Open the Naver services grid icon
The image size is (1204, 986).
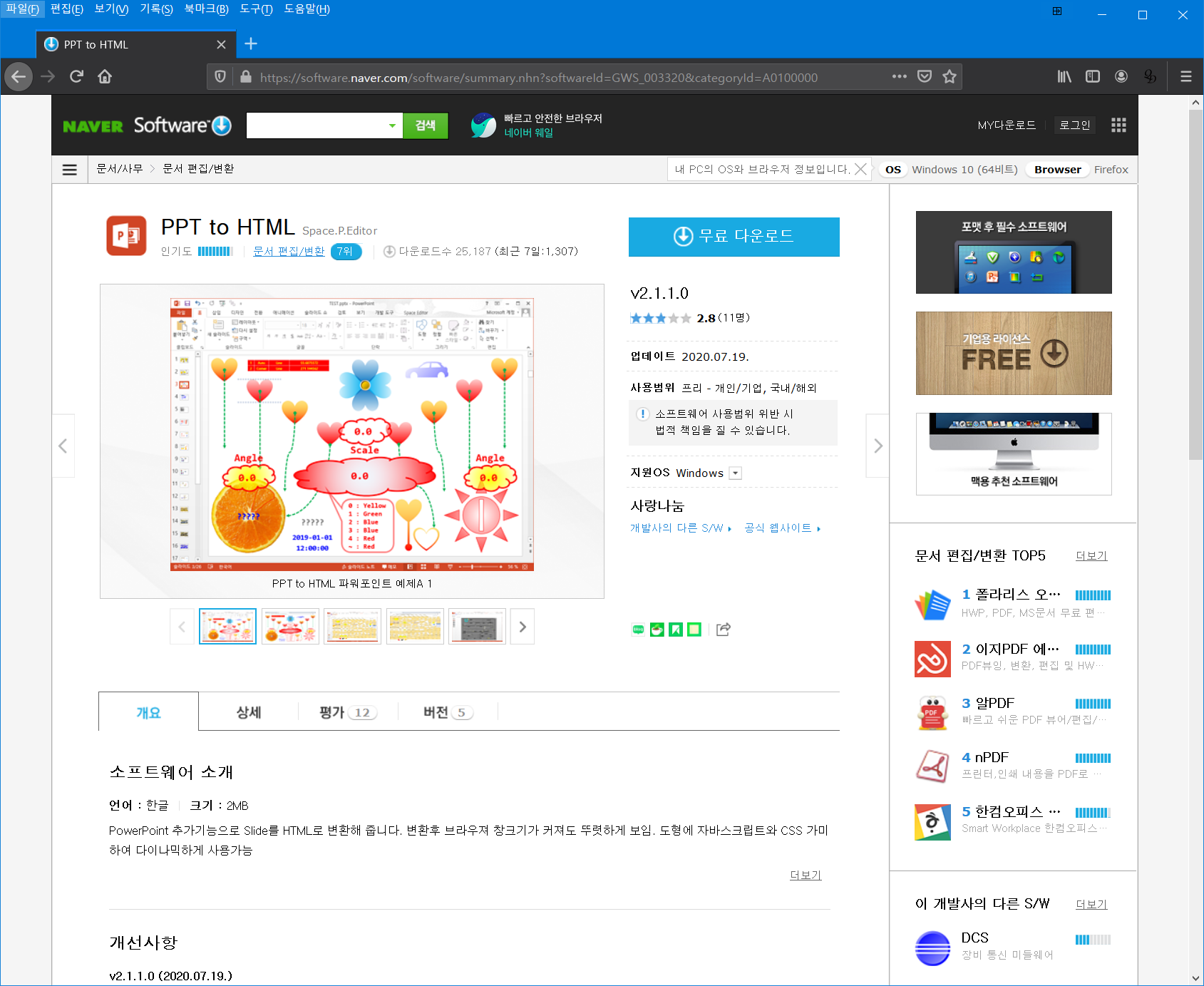[x=1118, y=125]
